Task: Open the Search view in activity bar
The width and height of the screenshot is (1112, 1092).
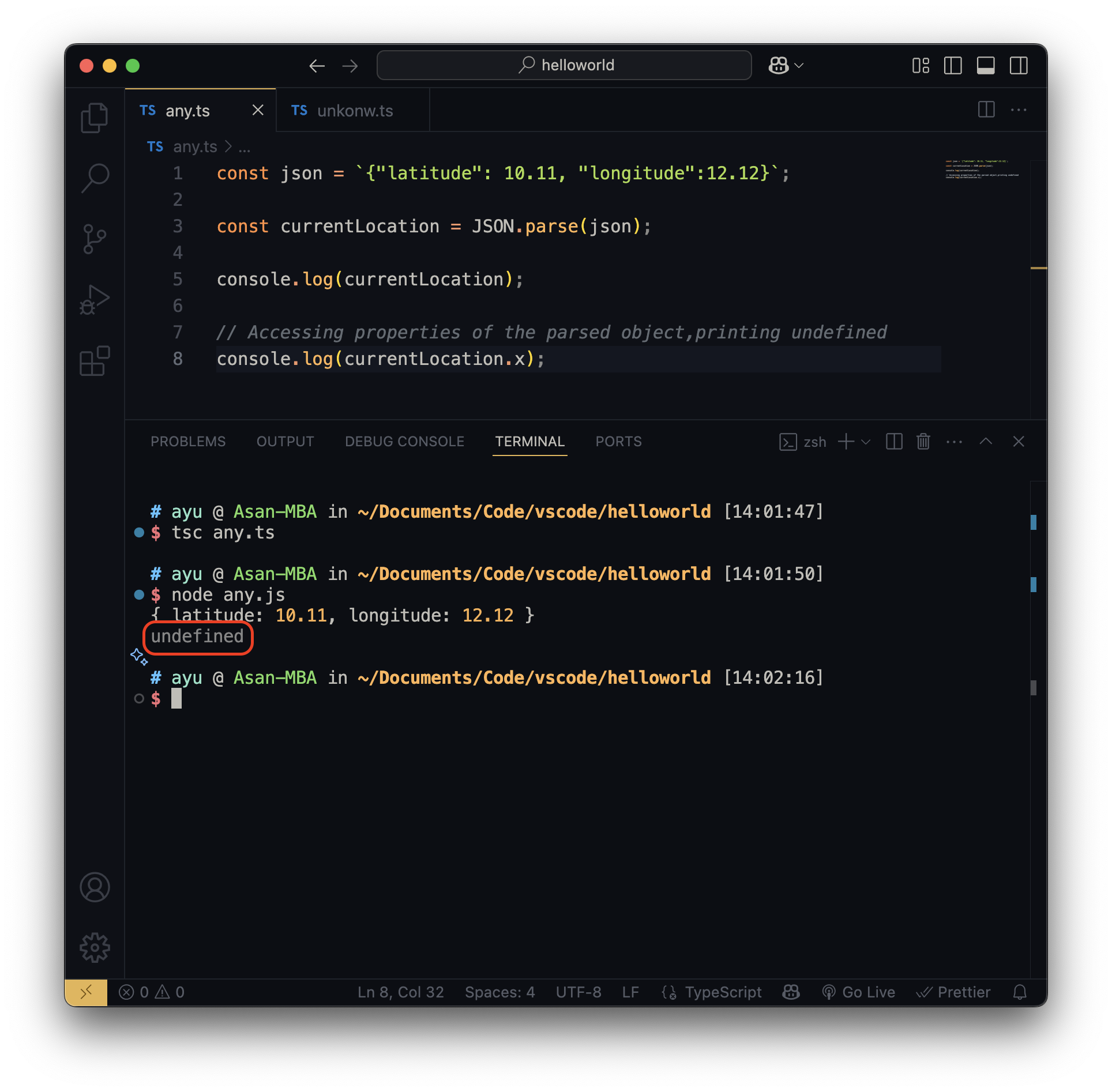Action: coord(95,178)
